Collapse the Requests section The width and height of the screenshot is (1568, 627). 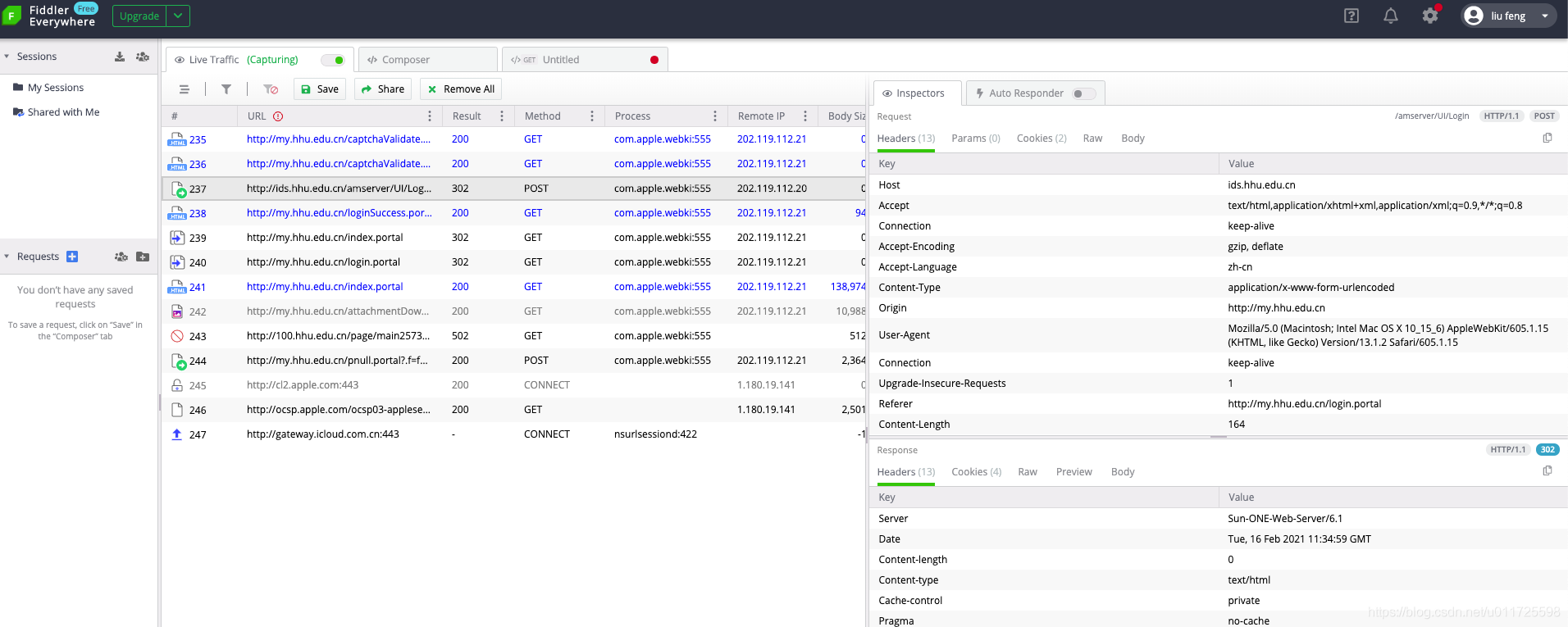tap(7, 257)
